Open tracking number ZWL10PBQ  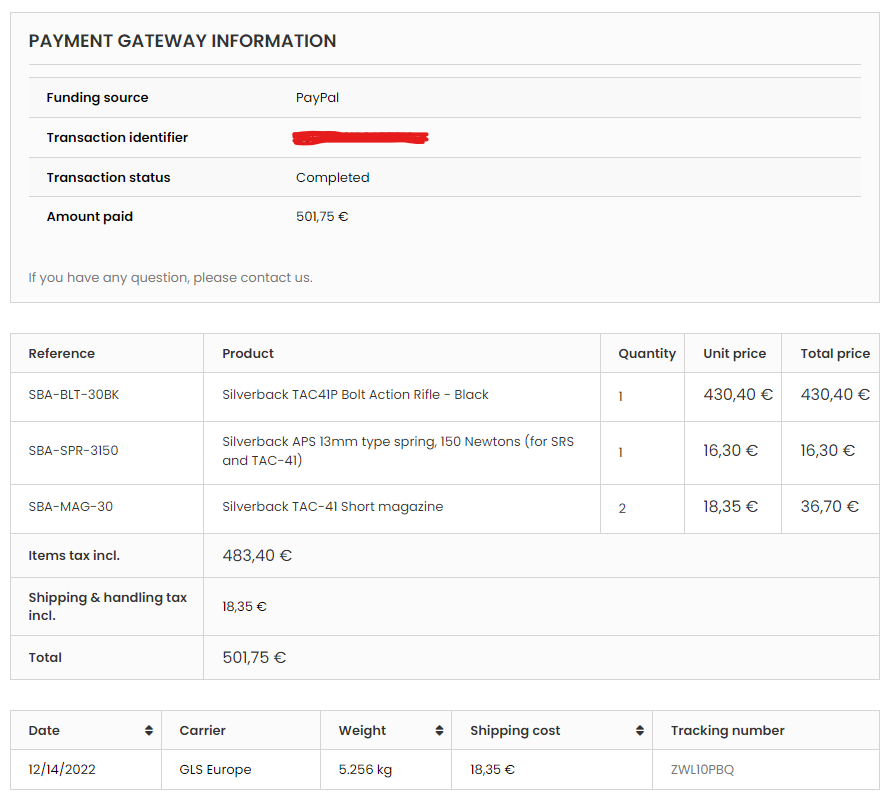(x=702, y=770)
